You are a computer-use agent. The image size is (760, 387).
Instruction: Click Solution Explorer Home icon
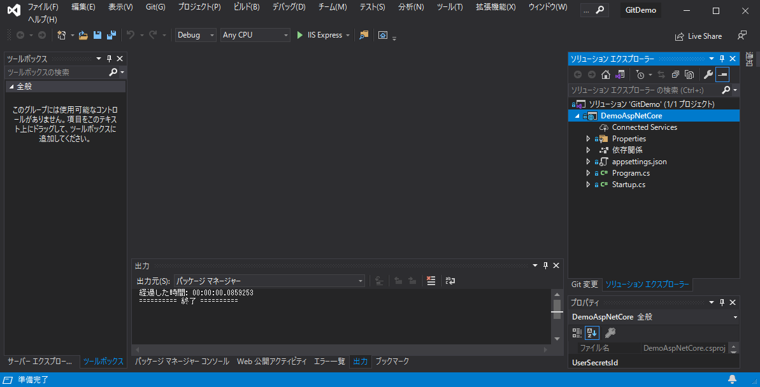pyautogui.click(x=606, y=75)
